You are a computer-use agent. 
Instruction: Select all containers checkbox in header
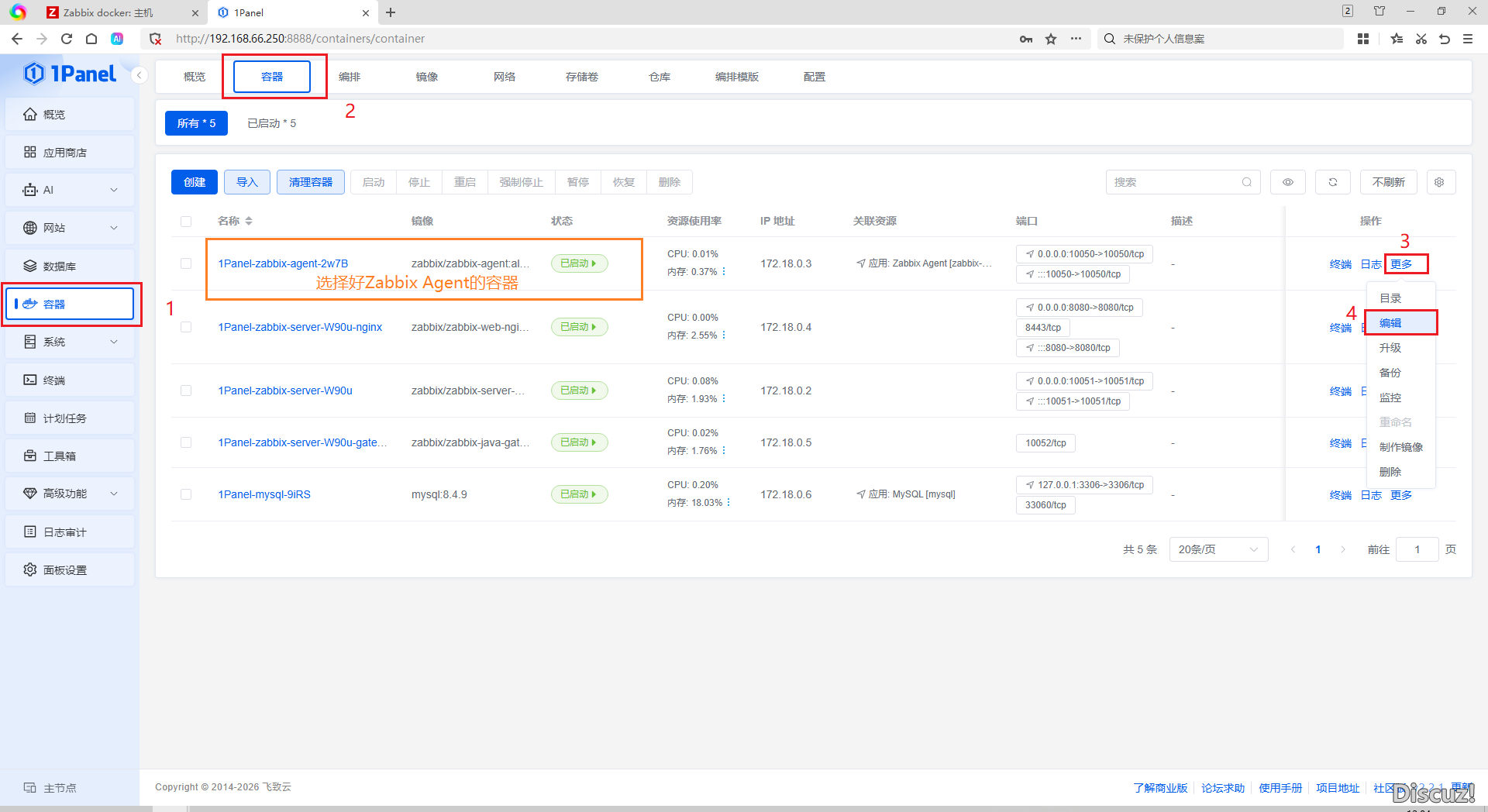186,222
